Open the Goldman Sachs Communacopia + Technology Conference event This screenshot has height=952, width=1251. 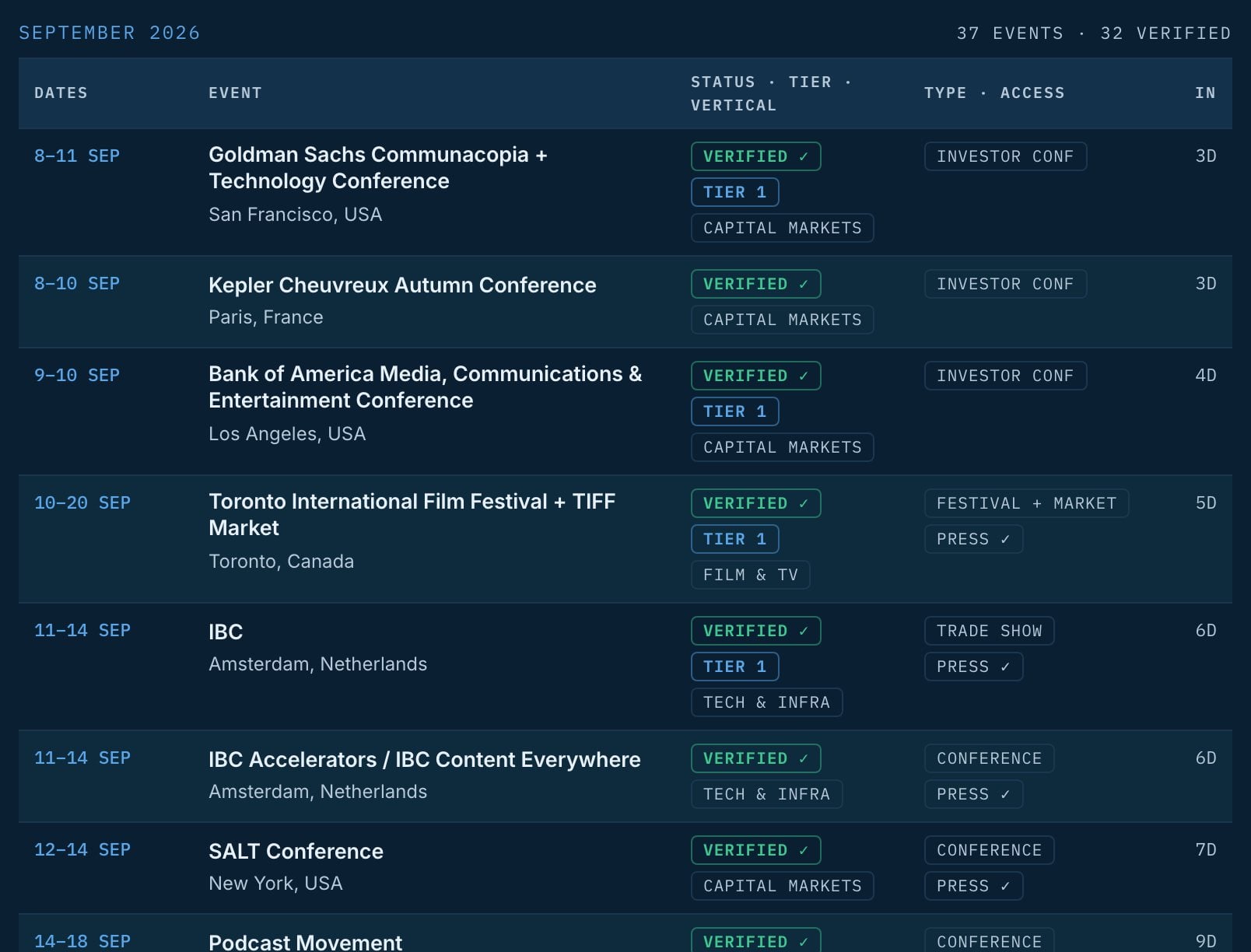tap(378, 167)
